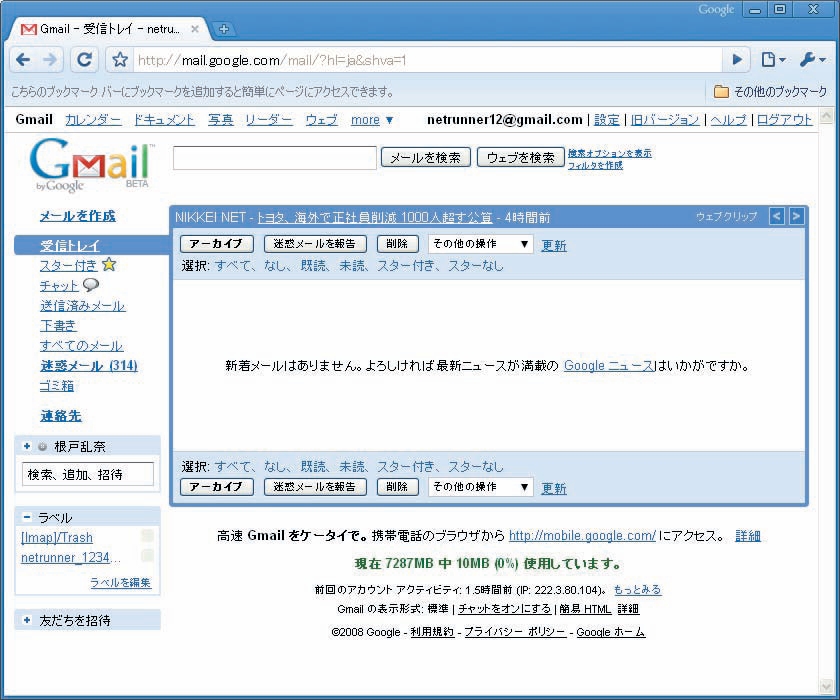Screen dimensions: 840x700
Task: Click ラベルを編集 link
Action: 121,583
